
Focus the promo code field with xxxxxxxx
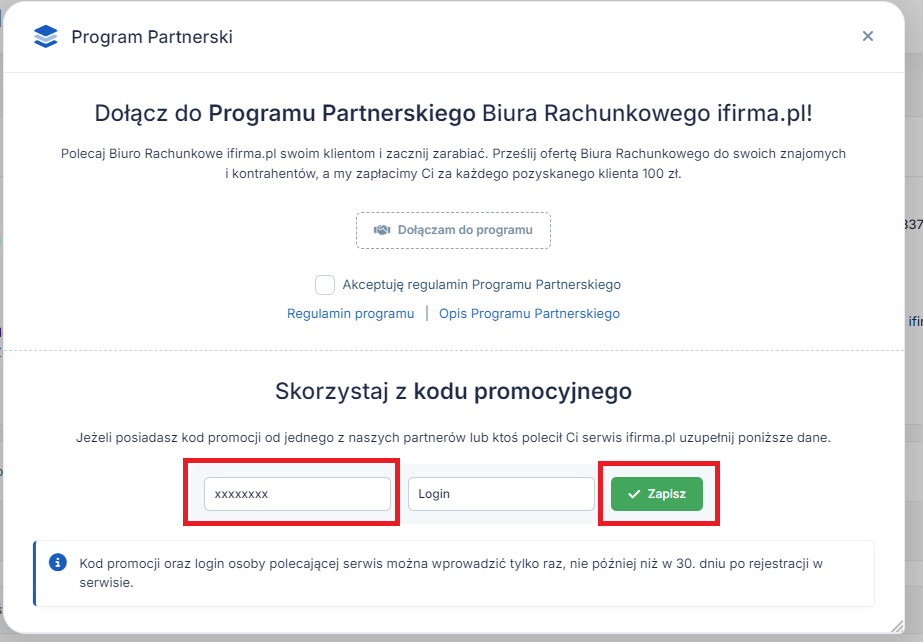pos(297,494)
